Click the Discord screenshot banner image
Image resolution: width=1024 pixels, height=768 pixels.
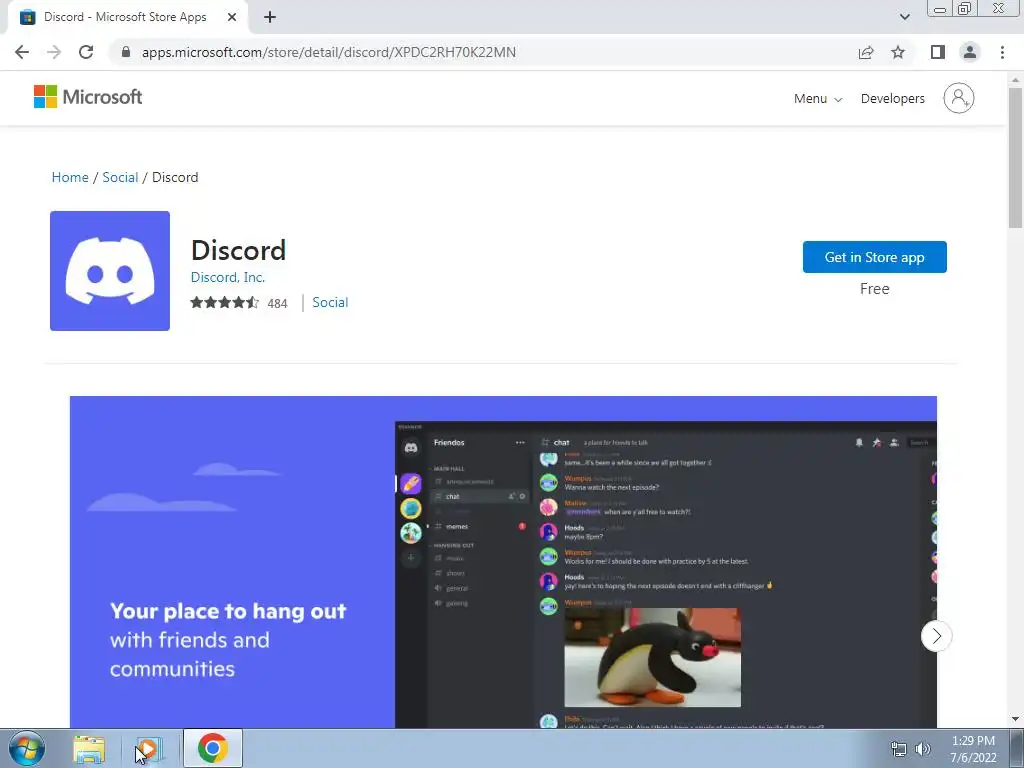pyautogui.click(x=503, y=562)
